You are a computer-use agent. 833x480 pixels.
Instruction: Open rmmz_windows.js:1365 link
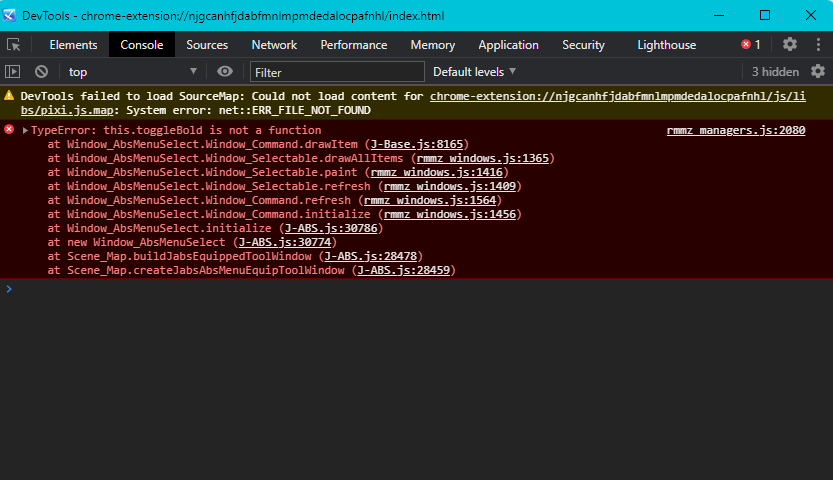click(482, 158)
